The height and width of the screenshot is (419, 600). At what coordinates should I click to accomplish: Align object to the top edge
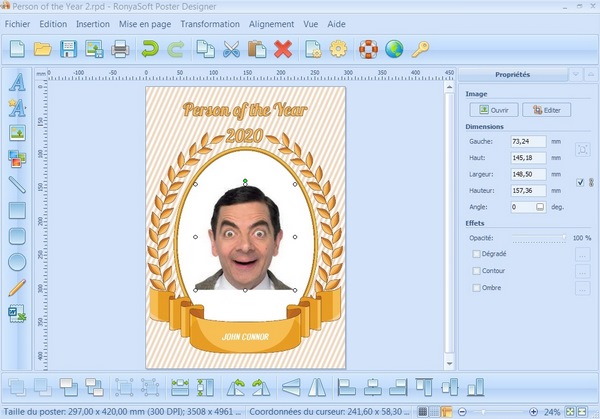(424, 387)
